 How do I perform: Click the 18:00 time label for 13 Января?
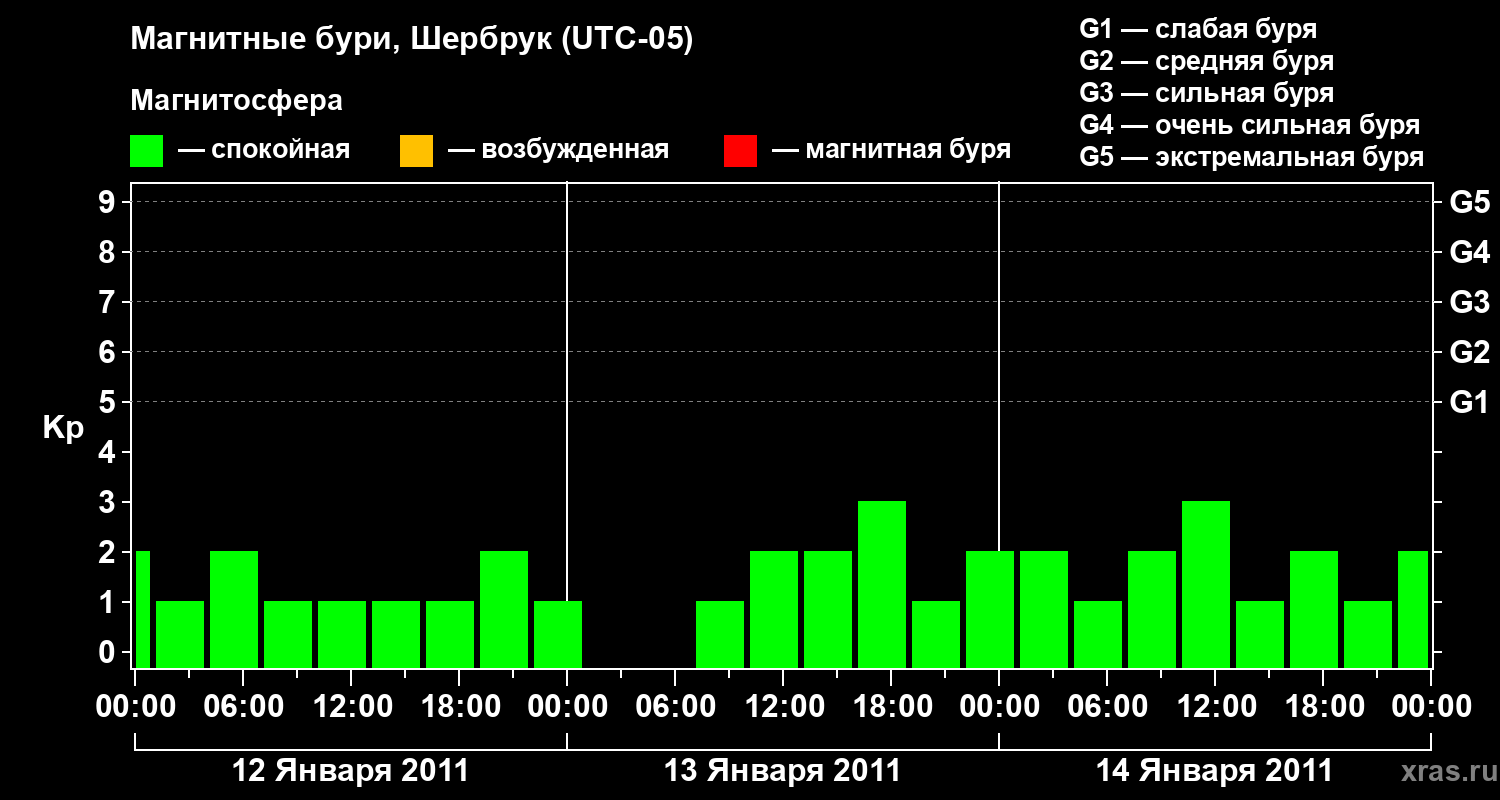coord(891,706)
